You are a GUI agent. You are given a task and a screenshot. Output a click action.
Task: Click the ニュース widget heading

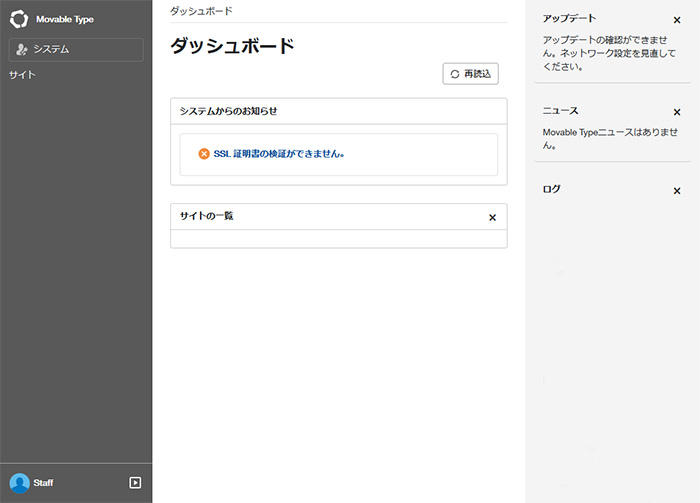click(560, 111)
